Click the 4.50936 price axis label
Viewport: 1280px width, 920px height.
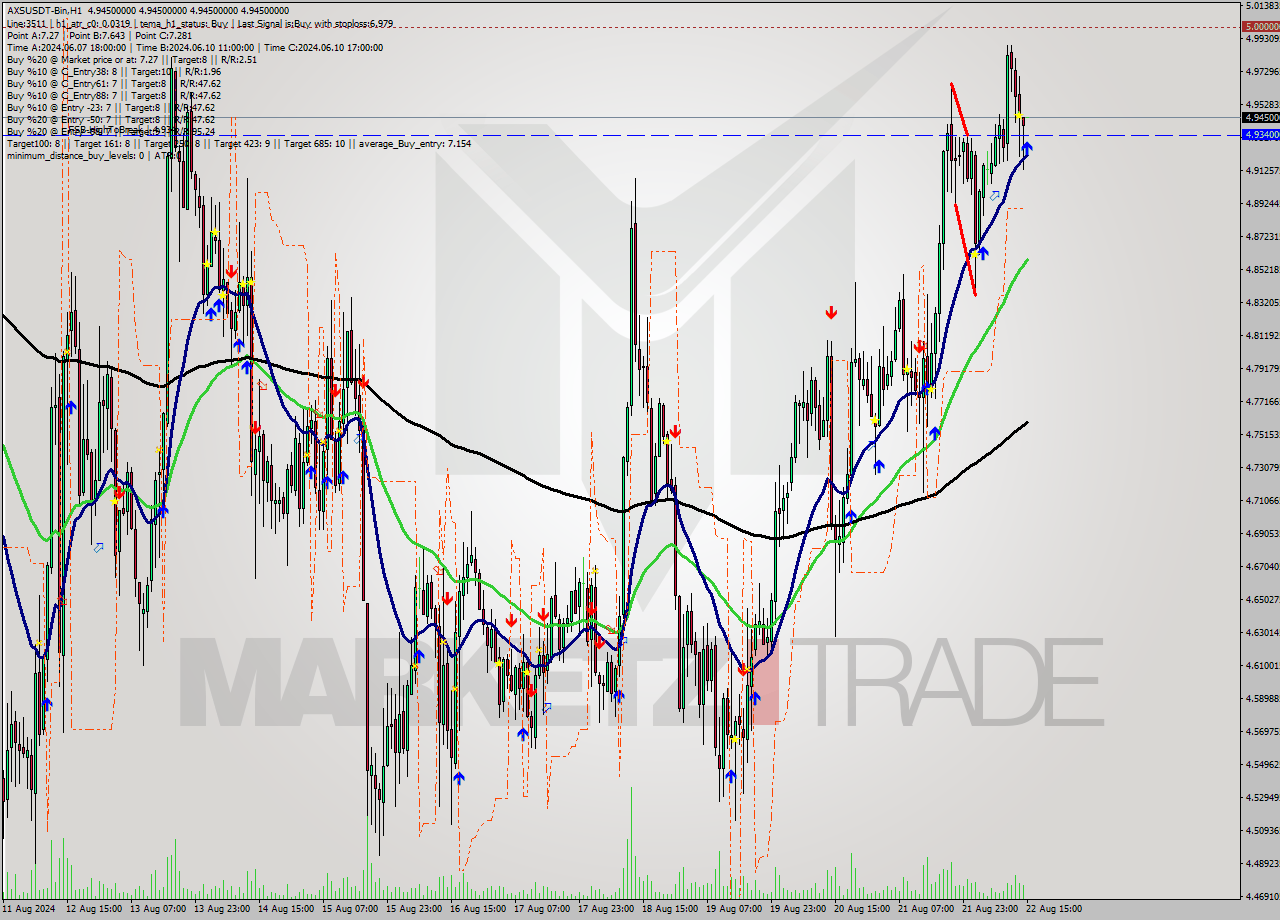pyautogui.click(x=1262, y=831)
